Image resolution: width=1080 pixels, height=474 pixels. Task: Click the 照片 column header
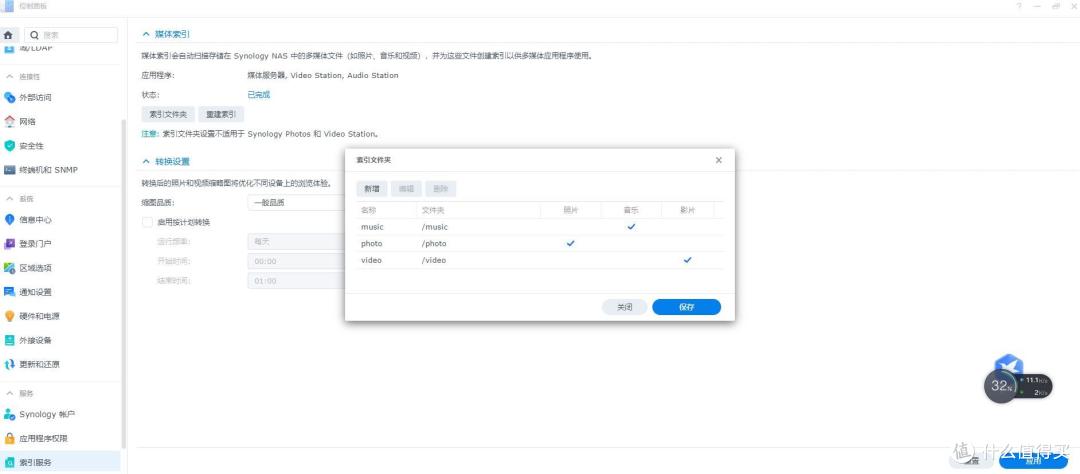[x=571, y=210]
